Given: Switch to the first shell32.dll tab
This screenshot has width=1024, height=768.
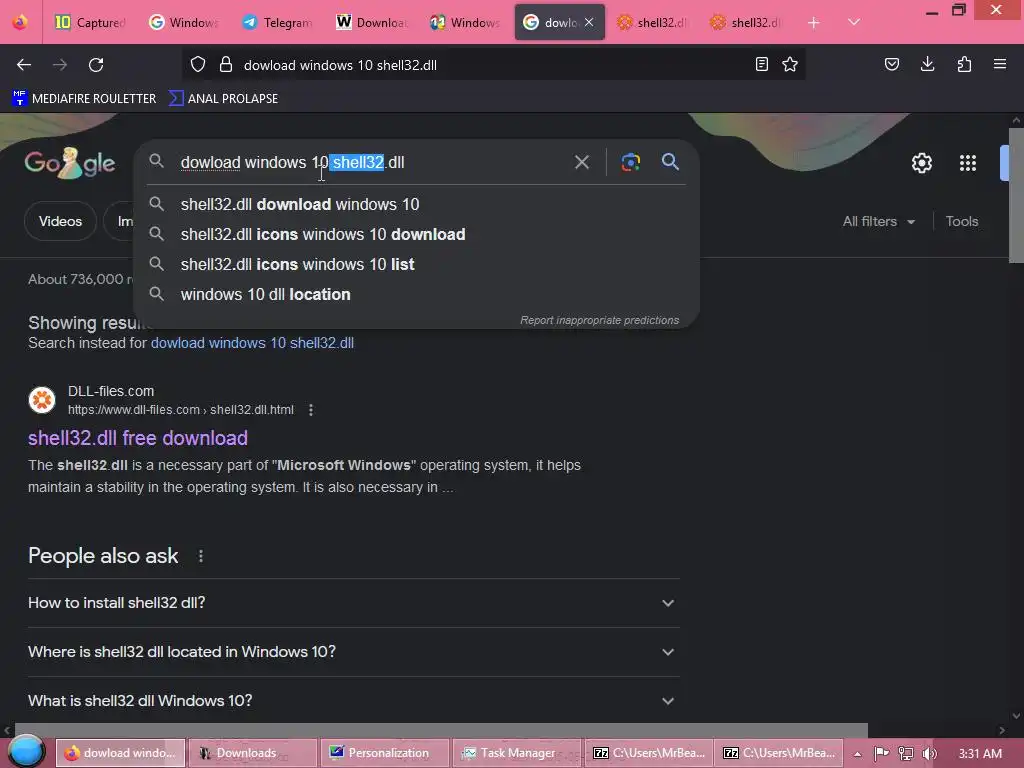Looking at the screenshot, I should tap(652, 22).
